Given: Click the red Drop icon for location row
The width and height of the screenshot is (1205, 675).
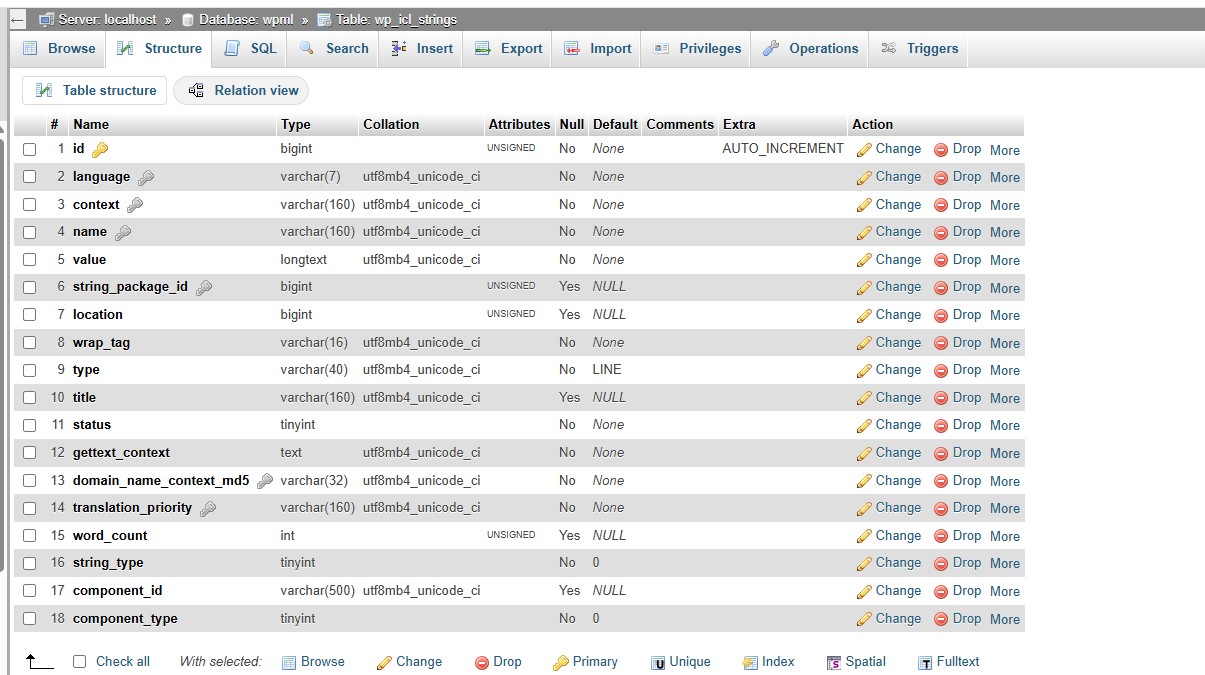Looking at the screenshot, I should 941,315.
